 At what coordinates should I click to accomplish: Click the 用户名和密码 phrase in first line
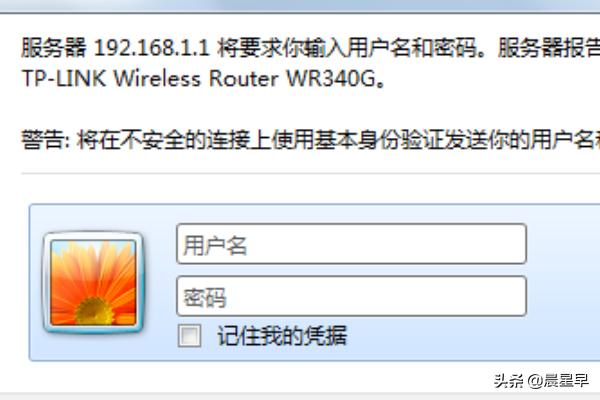[x=412, y=48]
